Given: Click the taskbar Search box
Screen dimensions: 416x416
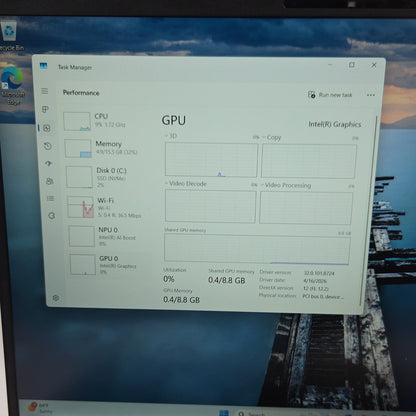Looking at the screenshot, I should (x=257, y=414).
